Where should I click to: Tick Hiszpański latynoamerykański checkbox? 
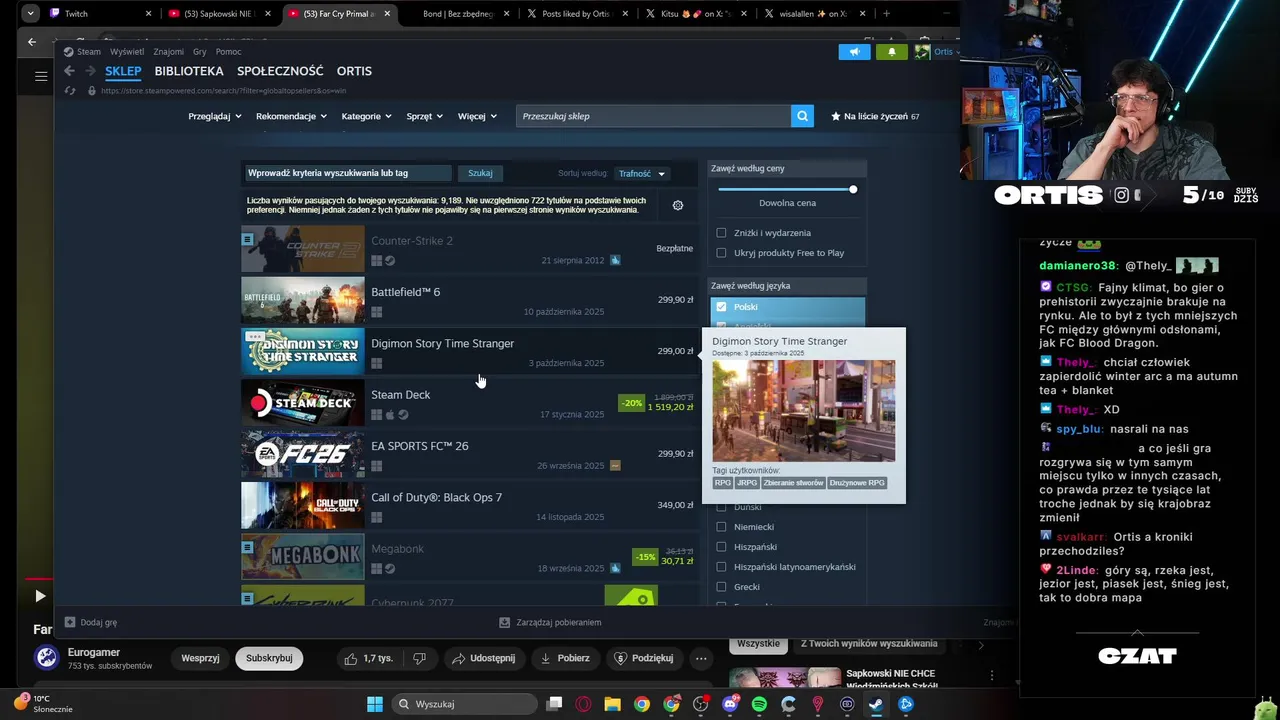click(x=721, y=567)
